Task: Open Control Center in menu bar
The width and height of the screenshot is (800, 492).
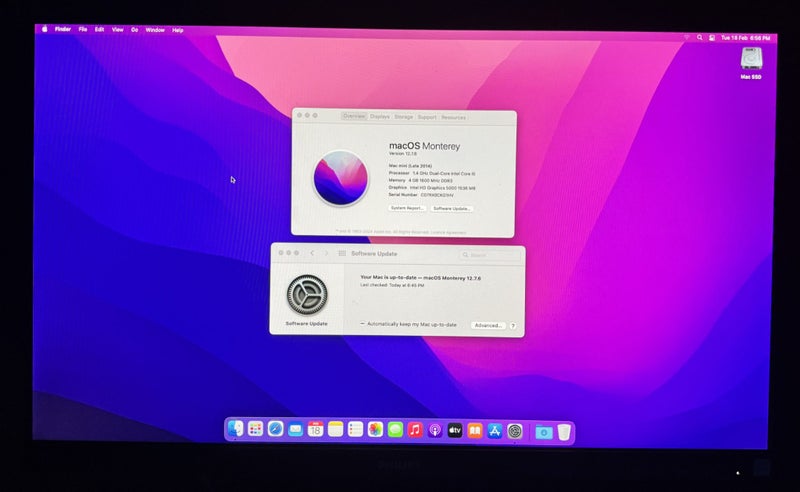Action: [712, 38]
